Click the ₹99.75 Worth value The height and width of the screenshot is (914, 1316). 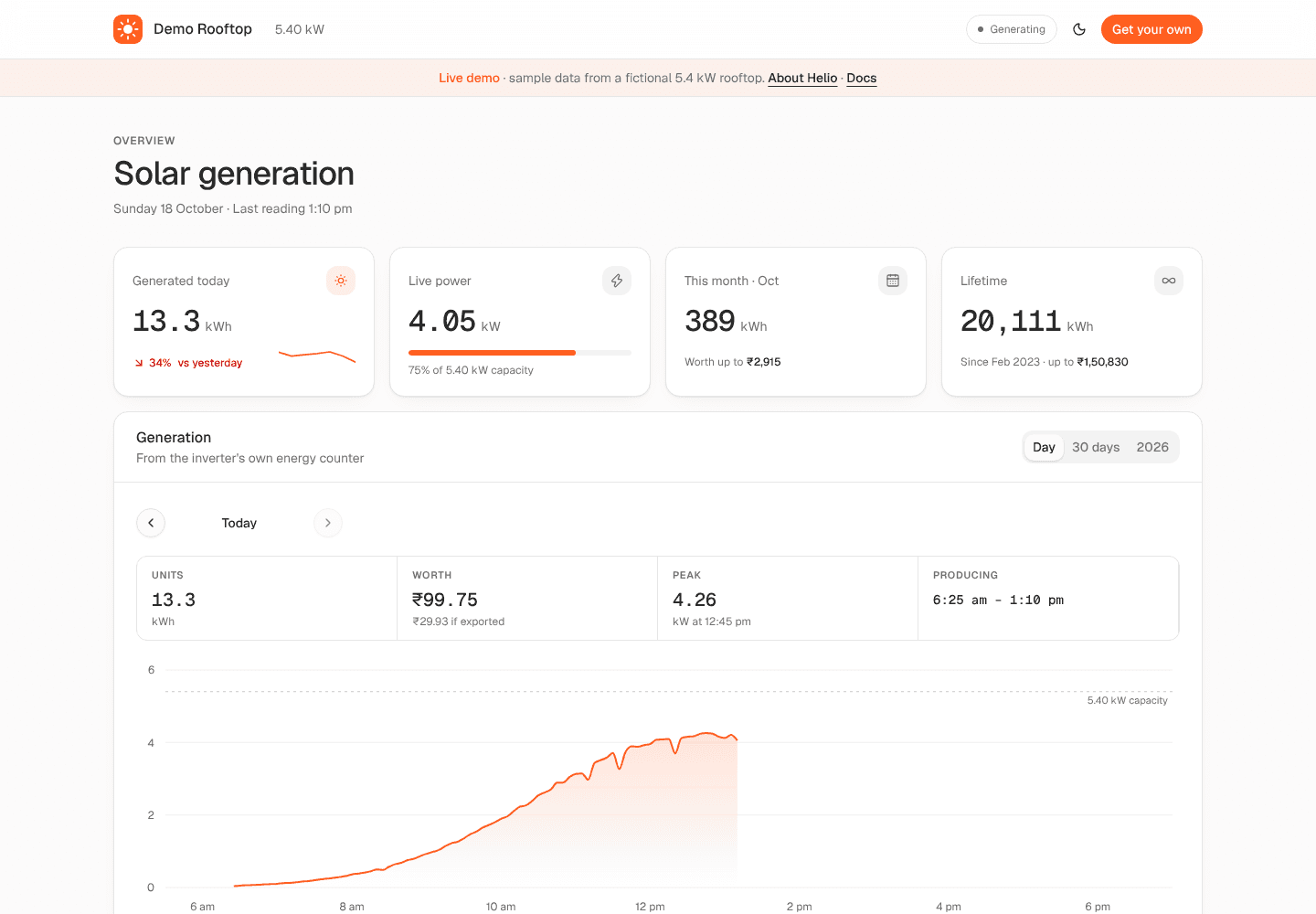click(445, 600)
